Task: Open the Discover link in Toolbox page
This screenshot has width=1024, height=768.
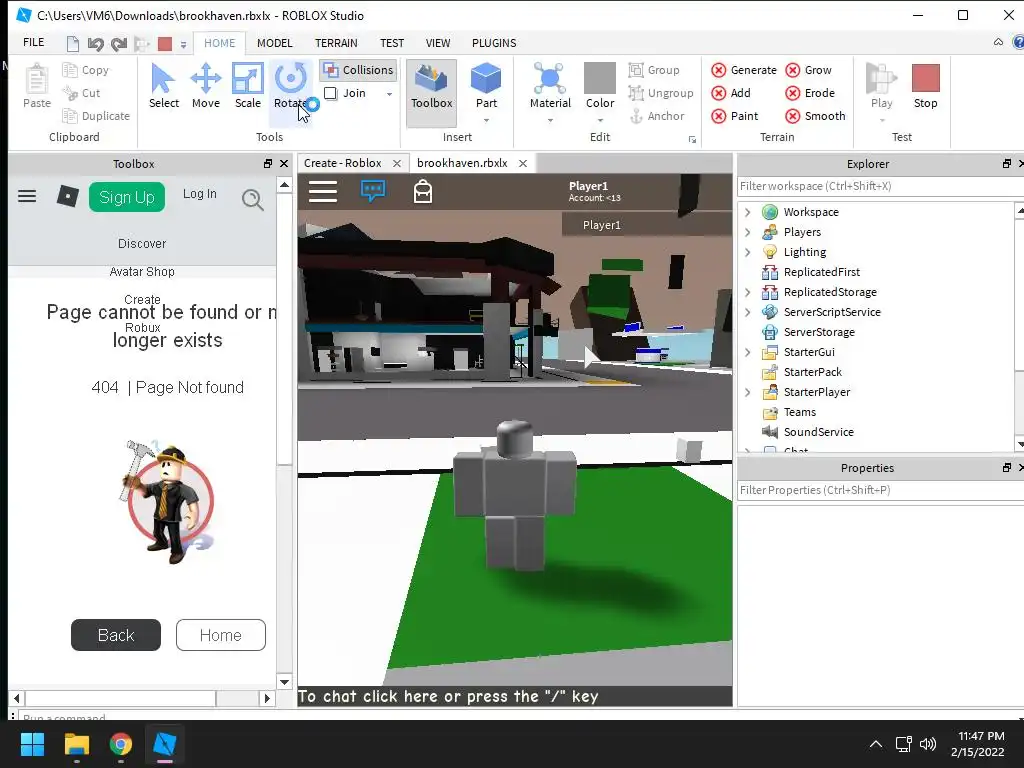Action: coord(142,244)
